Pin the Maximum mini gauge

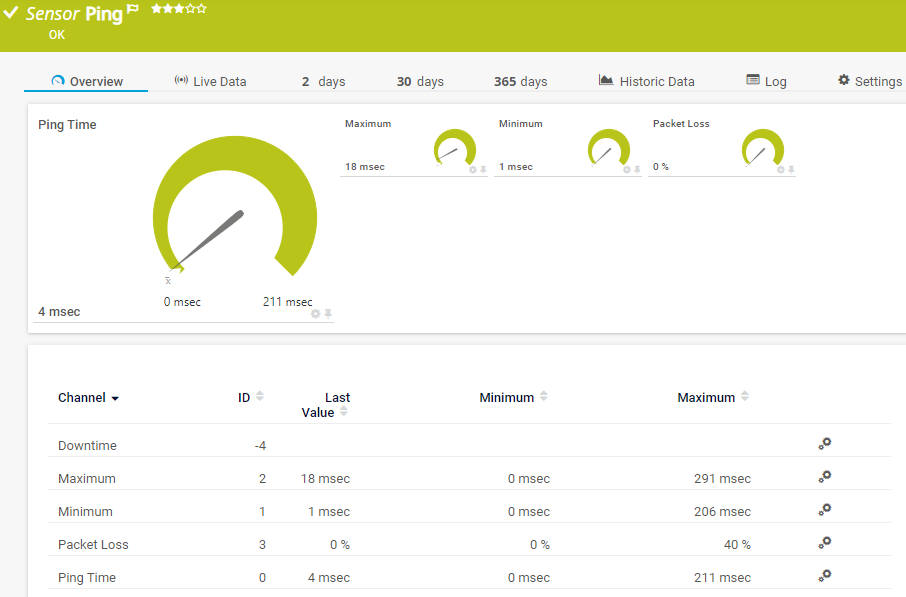pyautogui.click(x=484, y=170)
